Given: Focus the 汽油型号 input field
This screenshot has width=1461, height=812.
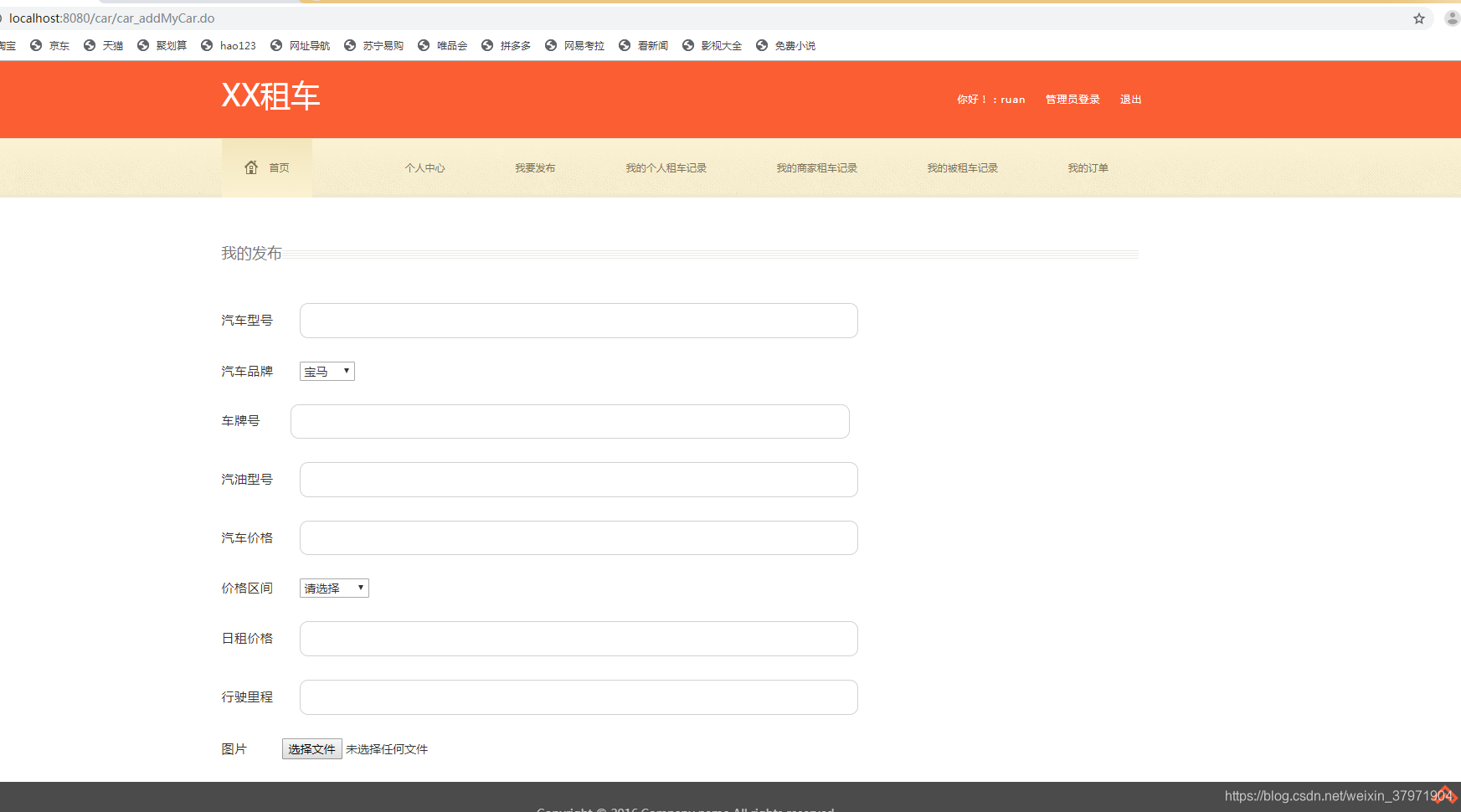Looking at the screenshot, I should pos(579,480).
